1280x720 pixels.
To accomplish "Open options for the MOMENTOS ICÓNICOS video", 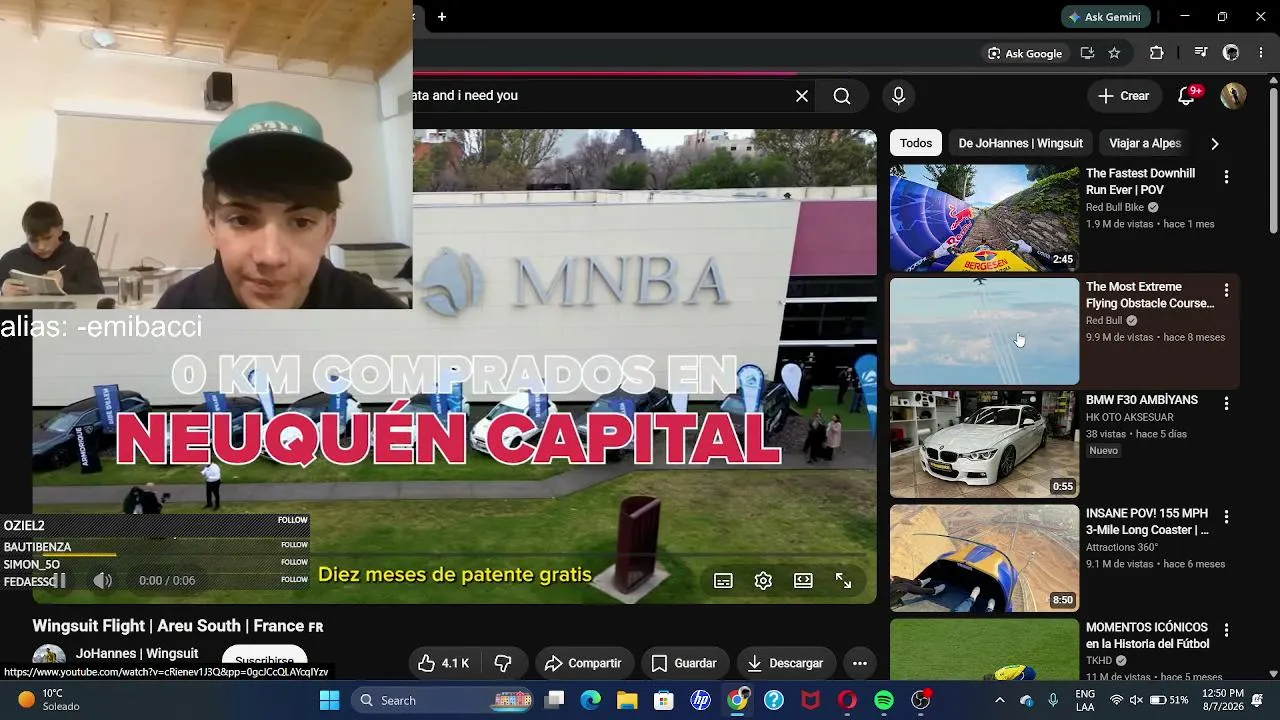I will click(1226, 630).
